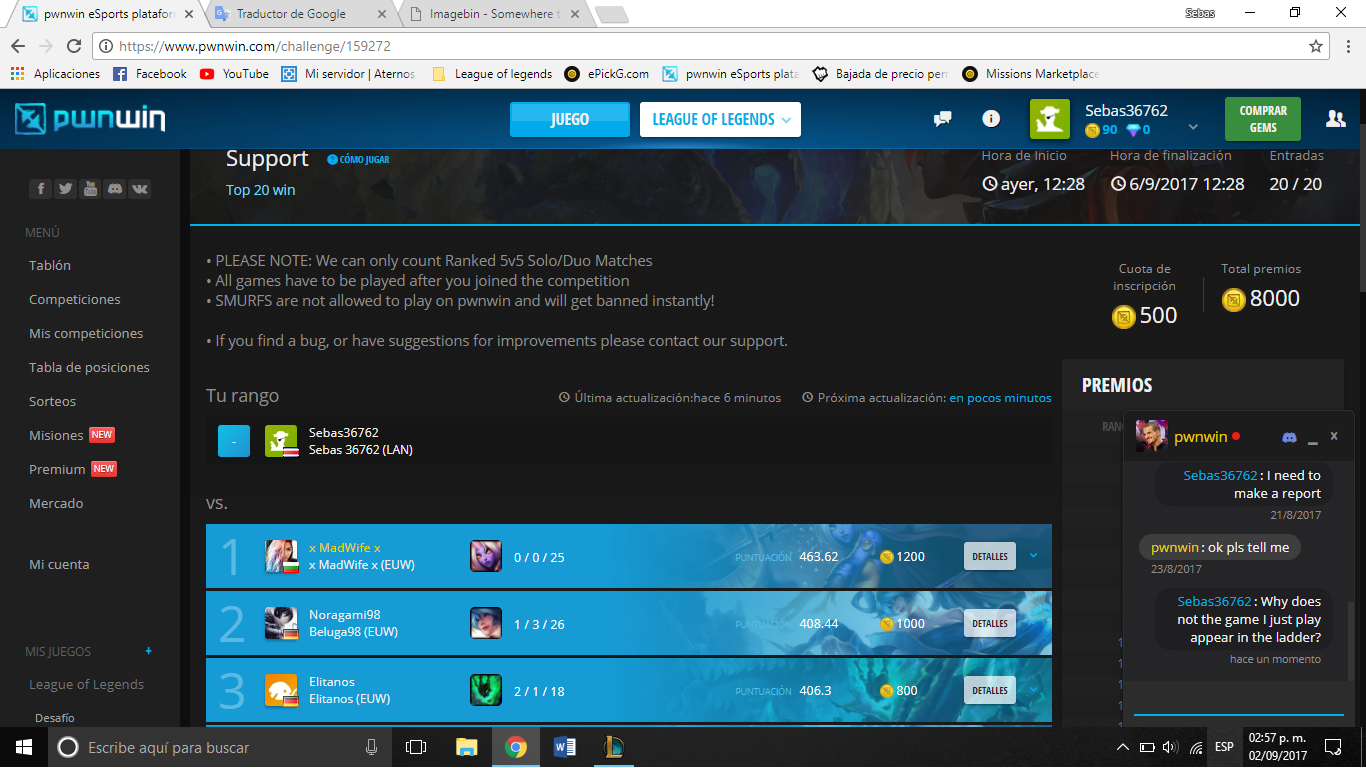Open the info icon in header

[x=991, y=119]
